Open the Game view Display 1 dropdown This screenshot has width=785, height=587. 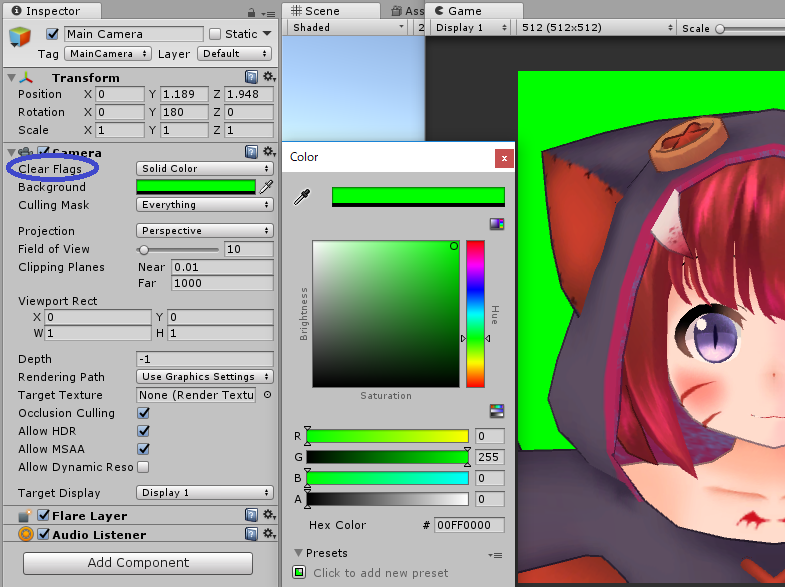point(471,28)
